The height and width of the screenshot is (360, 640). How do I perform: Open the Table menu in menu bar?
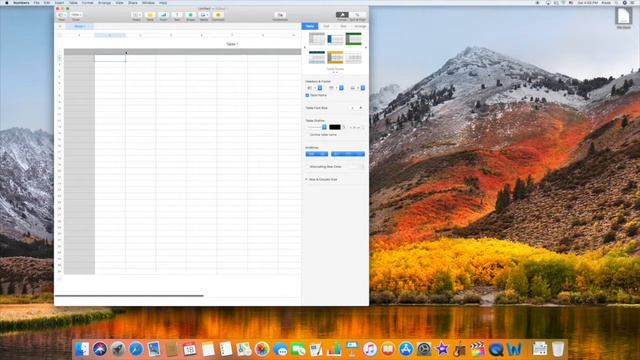pos(73,2)
